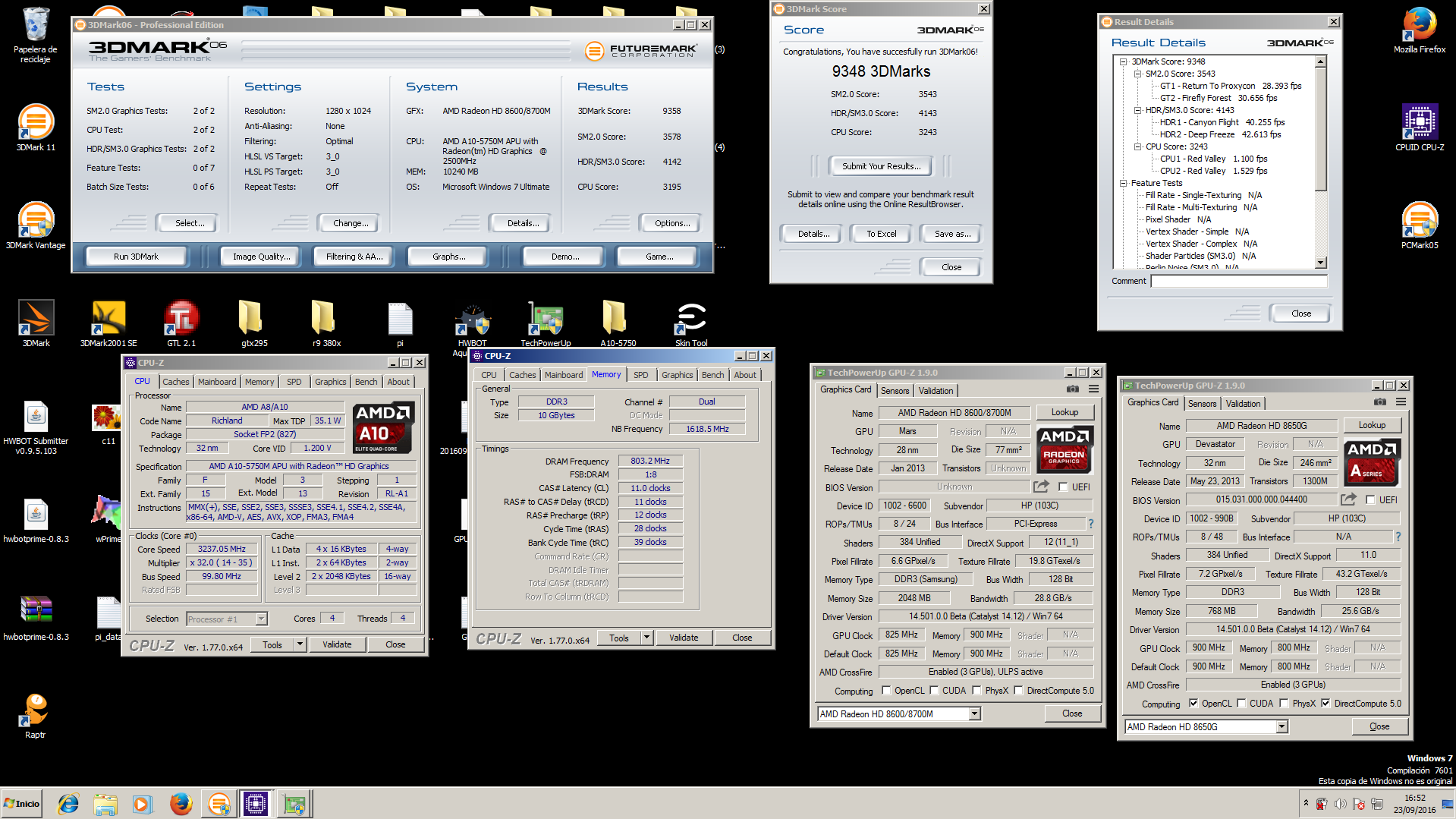Open GPU selector dropdown AMD Radeon HD 8650G
1456x819 pixels.
point(1281,727)
